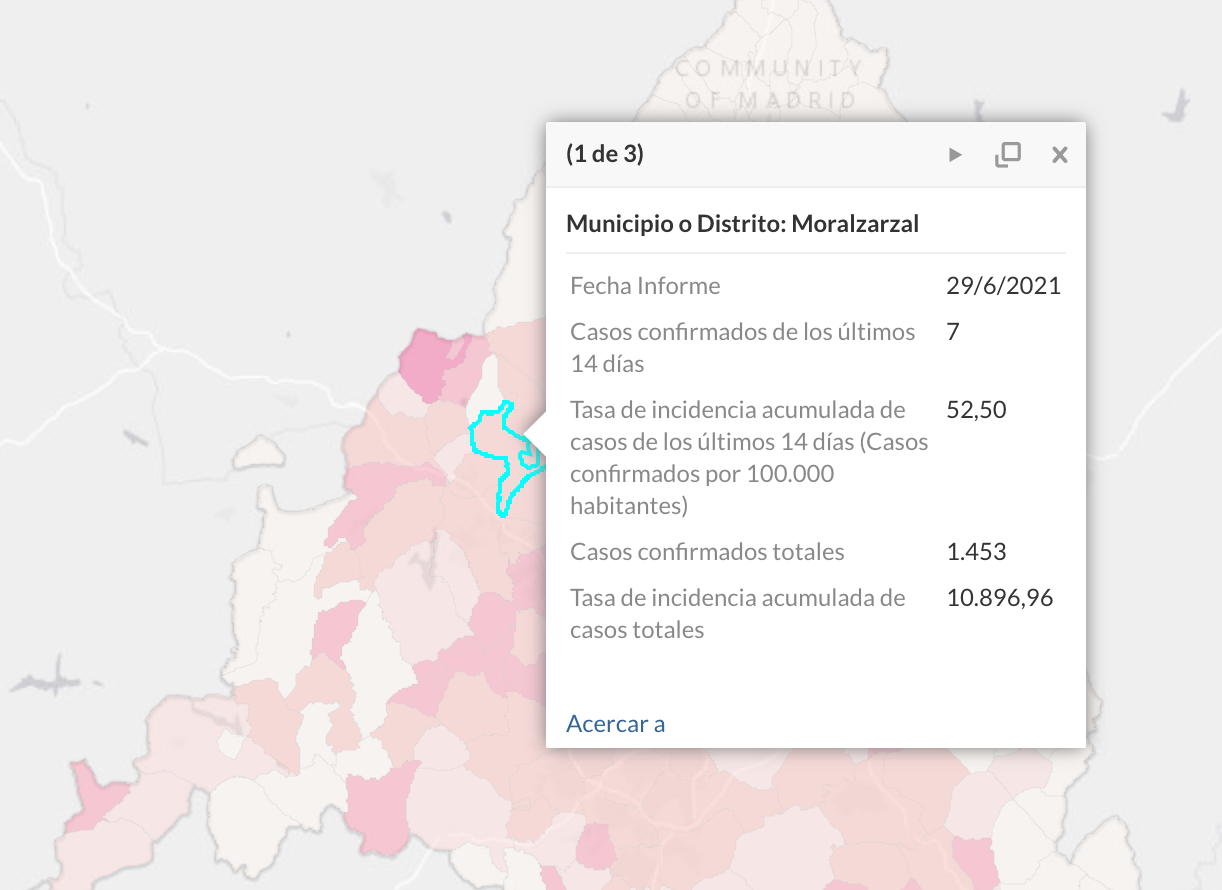Screen dimensions: 1222x890
Task: Click the 14-day confirmed cases value 7
Action: pyautogui.click(x=953, y=331)
